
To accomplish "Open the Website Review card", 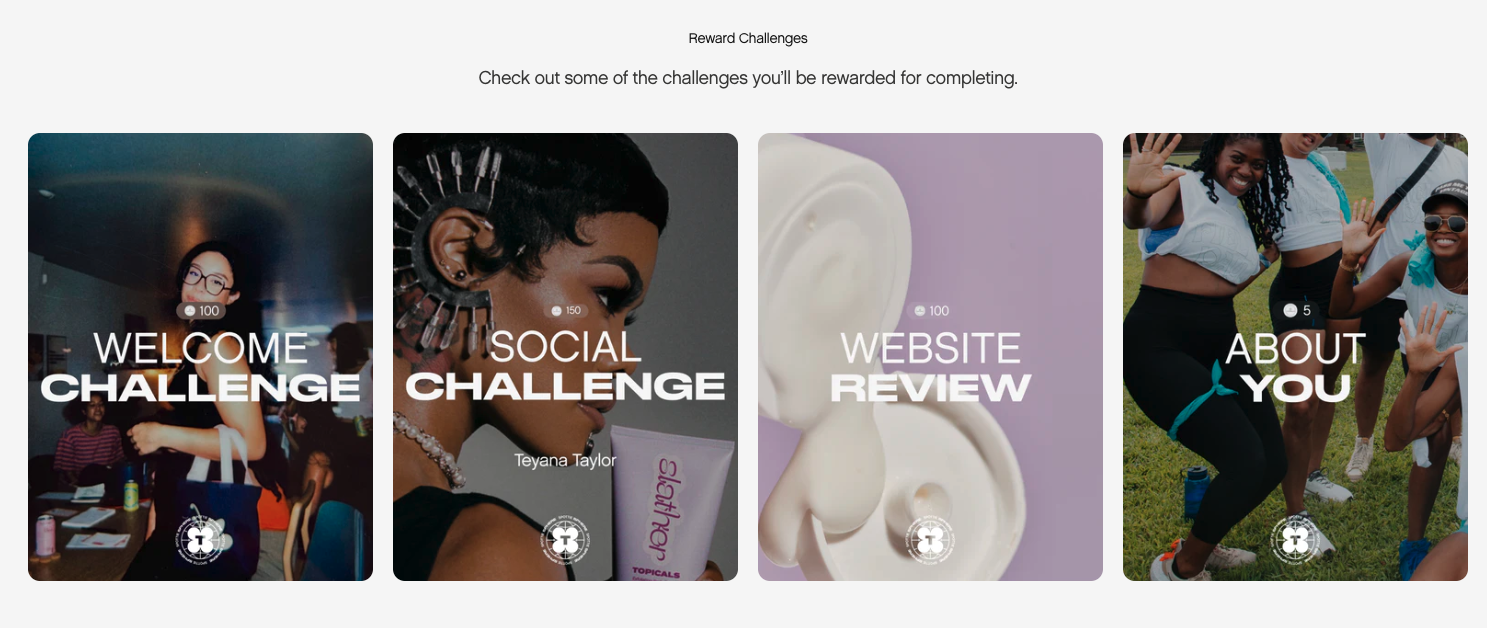I will click(930, 357).
